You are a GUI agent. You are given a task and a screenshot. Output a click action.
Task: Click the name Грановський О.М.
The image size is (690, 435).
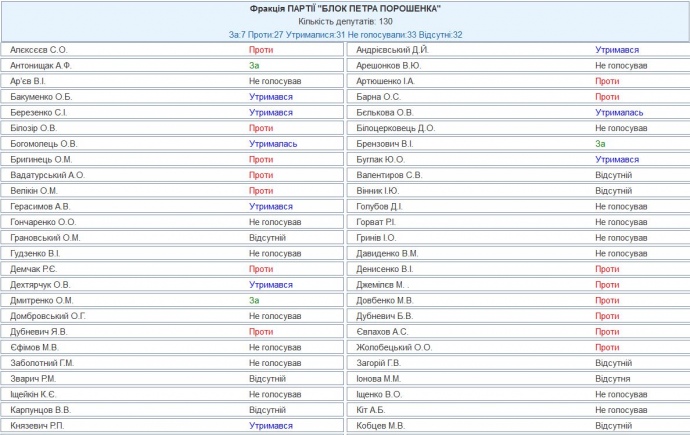click(44, 238)
